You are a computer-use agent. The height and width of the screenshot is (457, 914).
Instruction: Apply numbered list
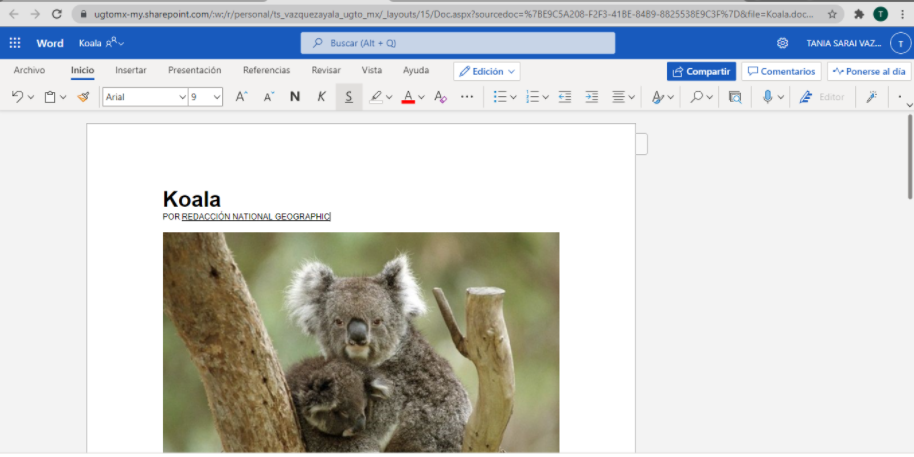[x=532, y=97]
